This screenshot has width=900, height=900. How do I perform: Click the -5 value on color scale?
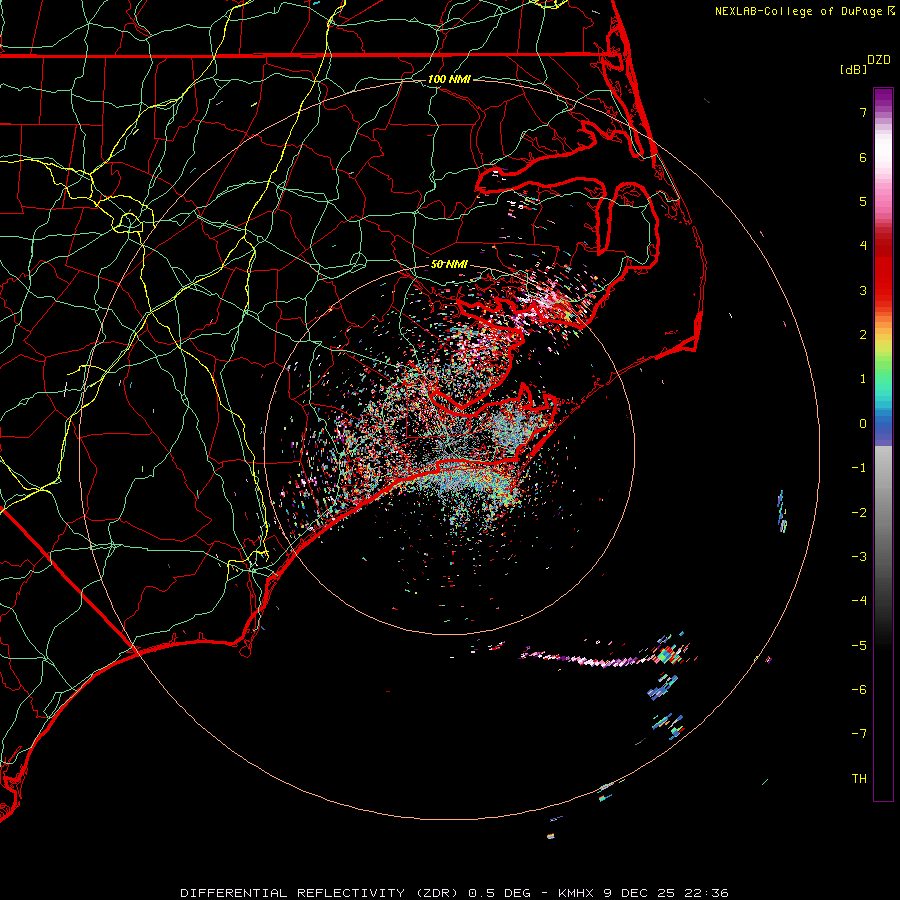[859, 646]
